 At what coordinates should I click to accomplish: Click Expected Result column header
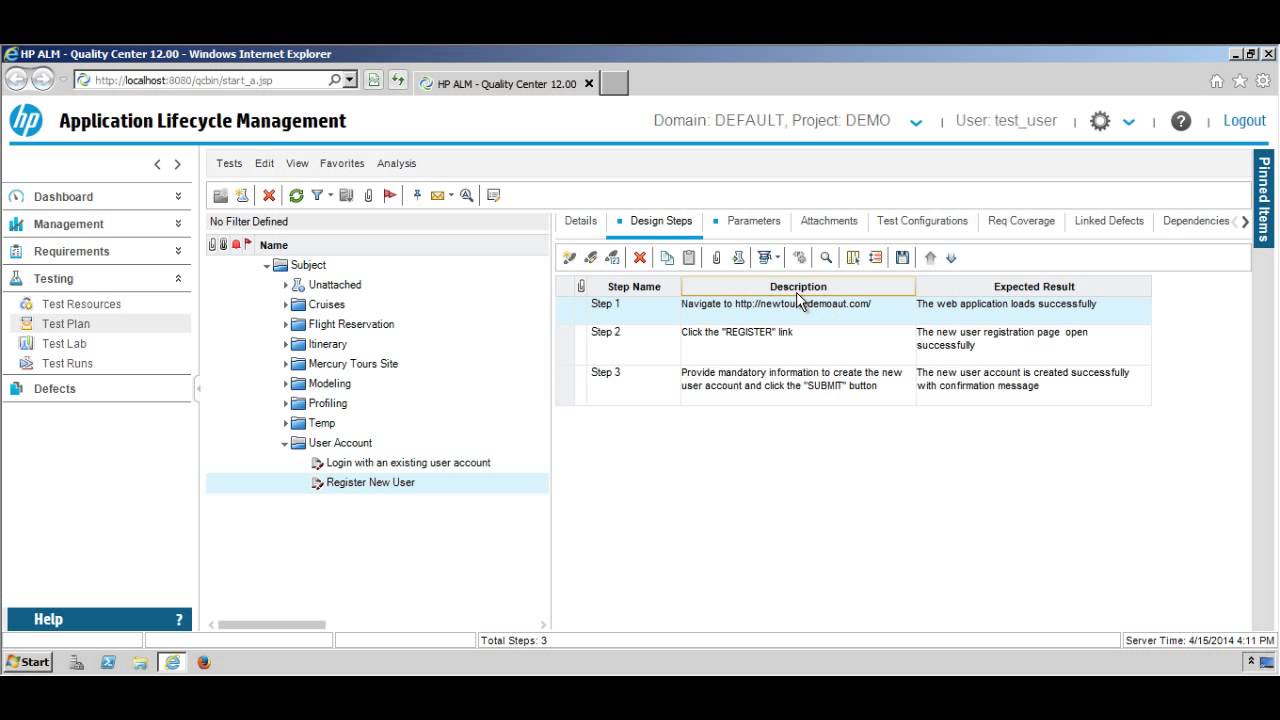tap(1033, 287)
